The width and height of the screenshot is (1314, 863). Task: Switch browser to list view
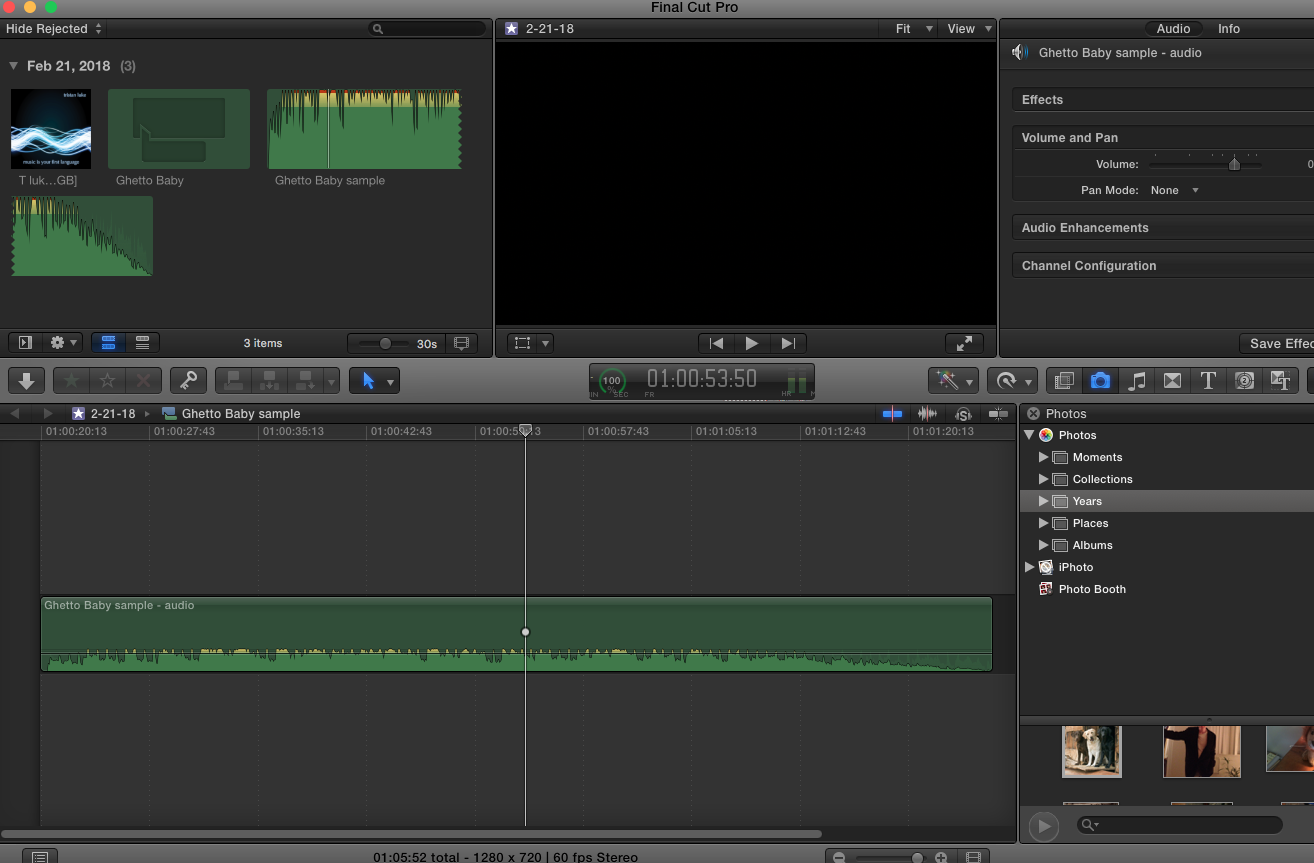click(x=142, y=343)
